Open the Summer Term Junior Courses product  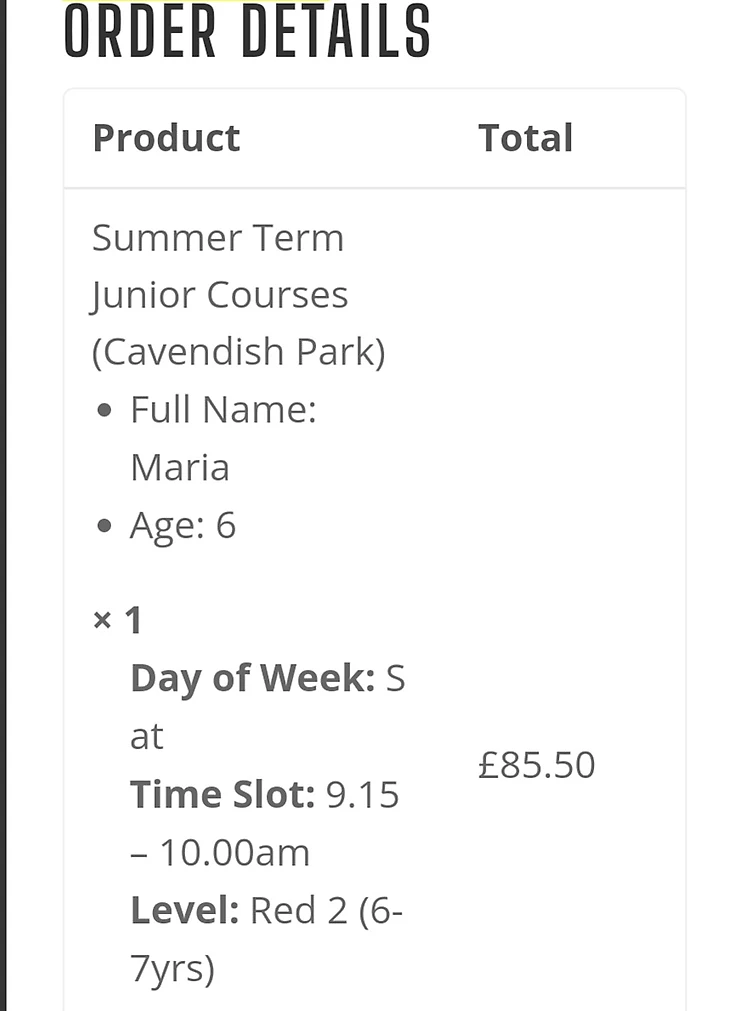coord(218,266)
